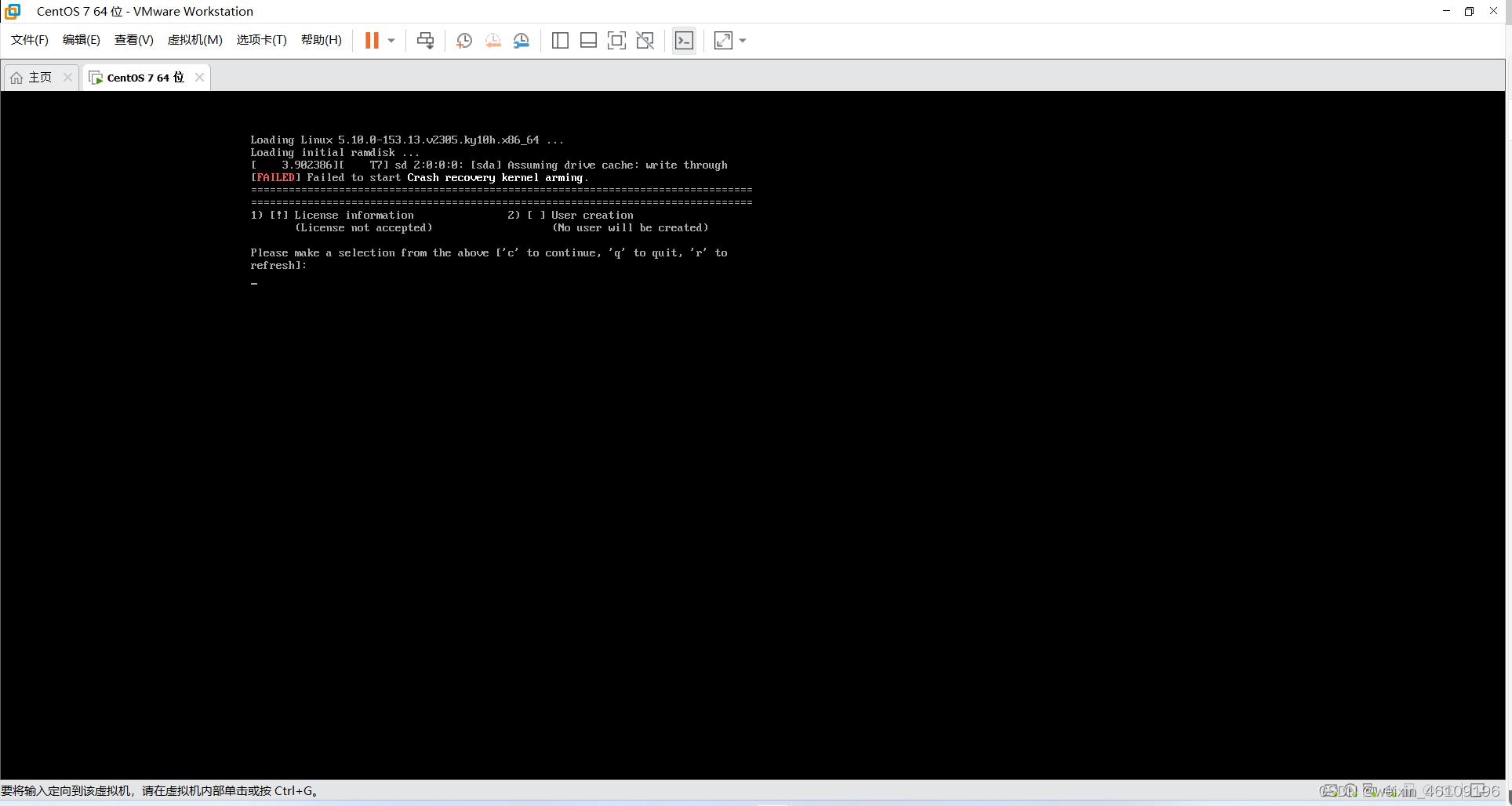Click the VMware Workstation title bar icon
The image size is (1512, 806).
coord(13,11)
